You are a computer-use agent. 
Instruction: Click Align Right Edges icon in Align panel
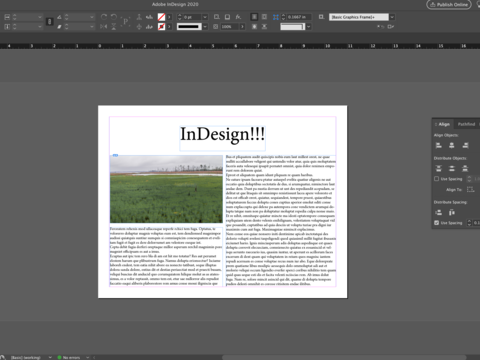point(465,145)
